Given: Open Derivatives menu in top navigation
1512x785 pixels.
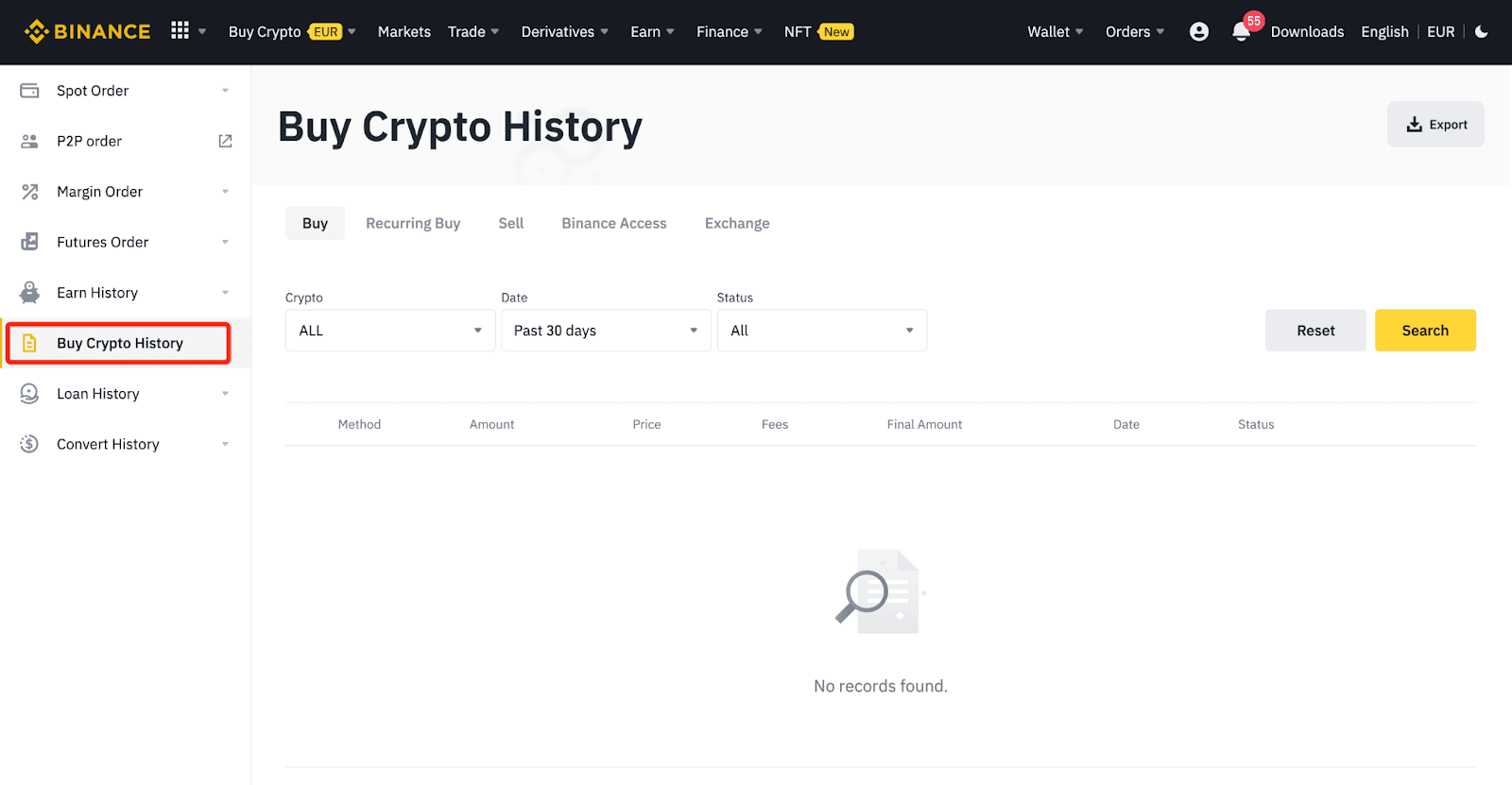Looking at the screenshot, I should pos(564,31).
